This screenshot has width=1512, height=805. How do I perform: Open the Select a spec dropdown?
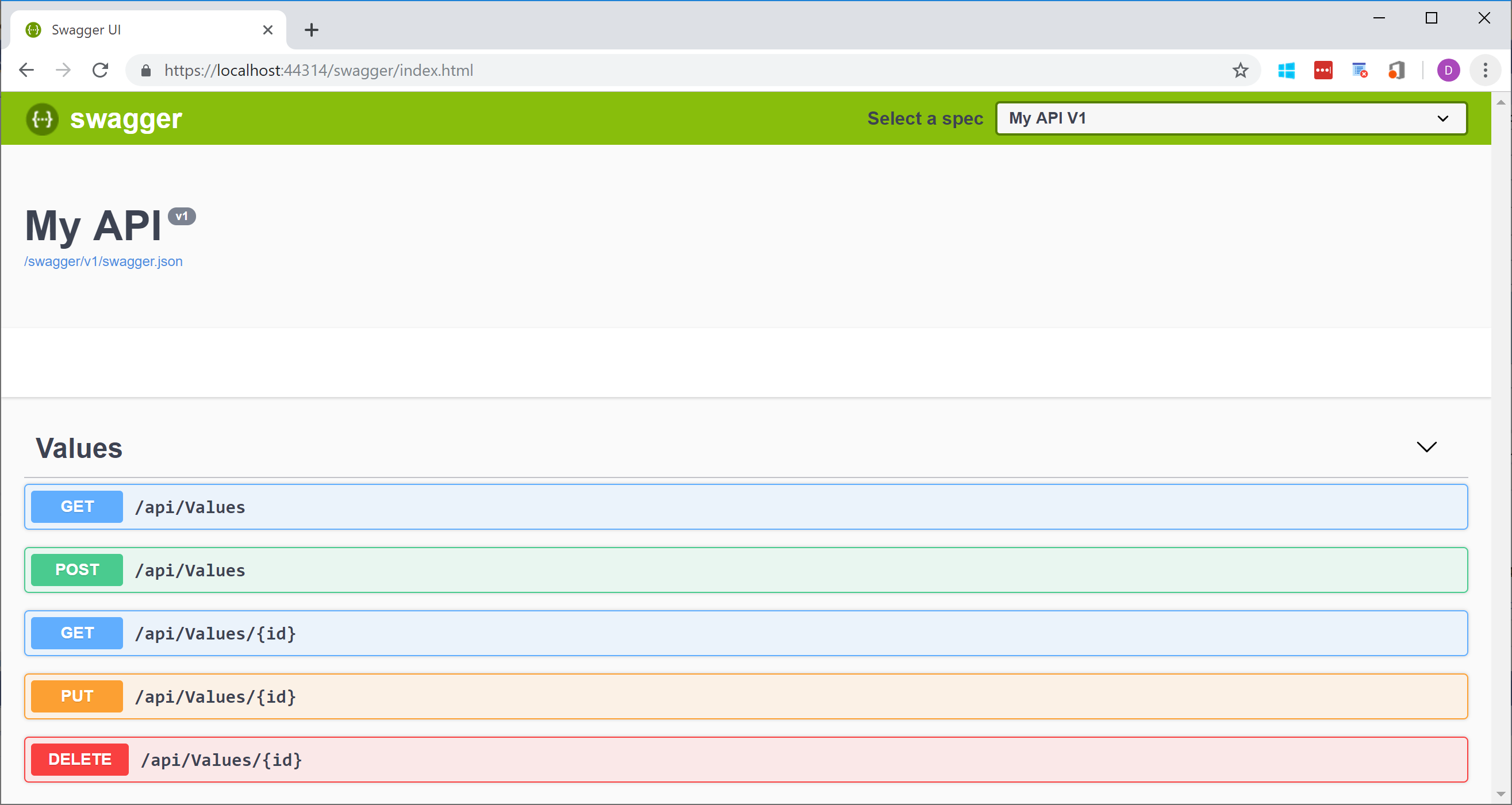tap(1231, 118)
